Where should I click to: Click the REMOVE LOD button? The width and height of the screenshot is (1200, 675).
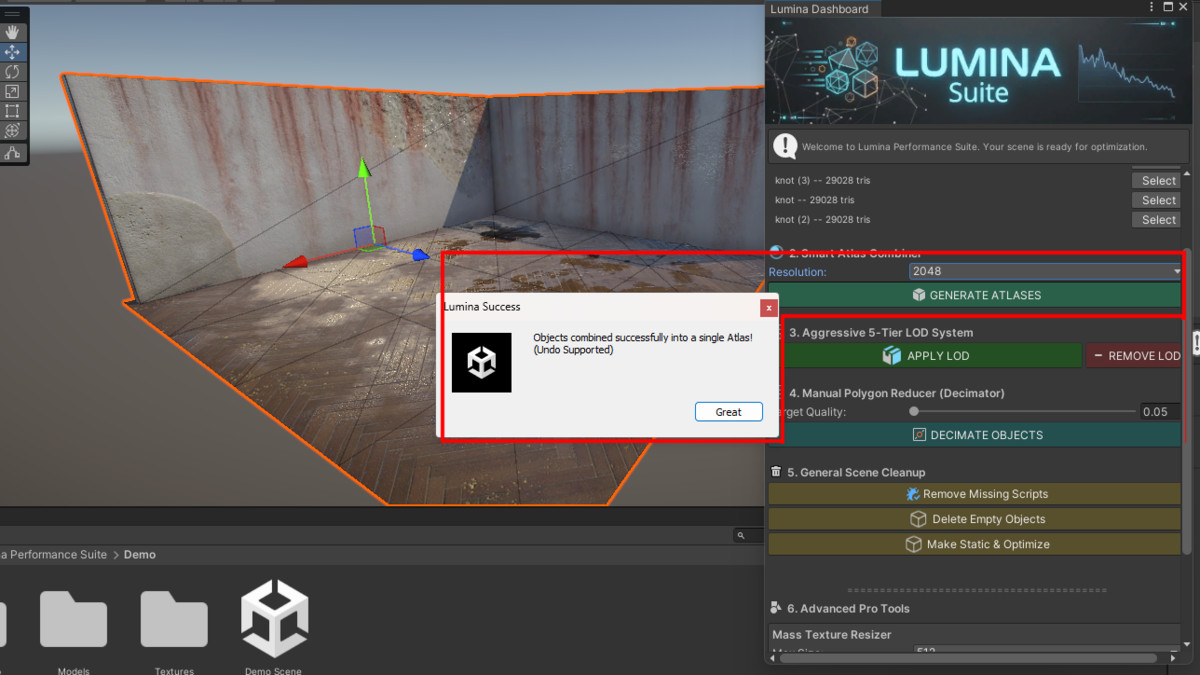click(x=1134, y=356)
